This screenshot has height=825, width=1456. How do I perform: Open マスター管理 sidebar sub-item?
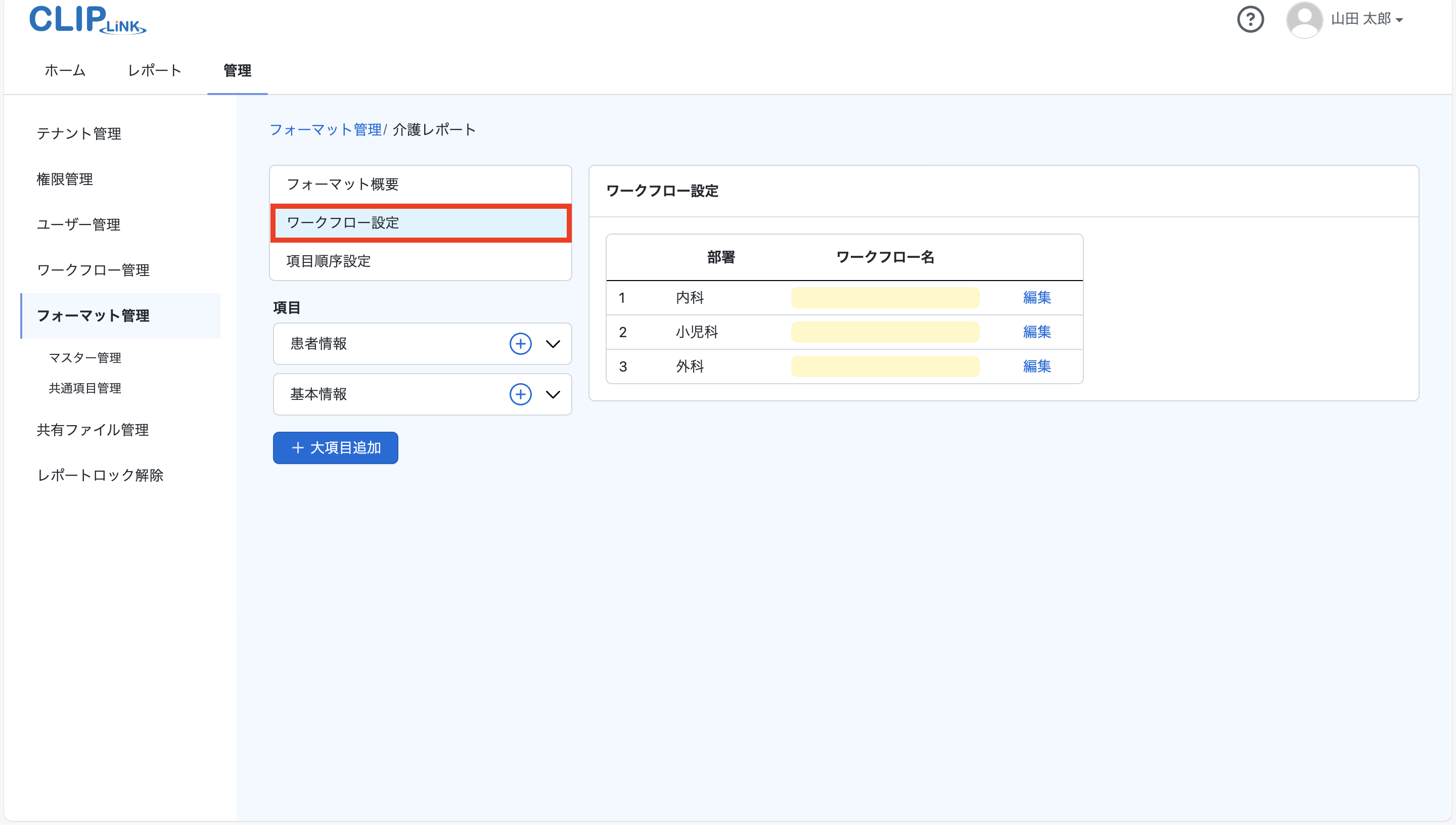[x=85, y=357]
